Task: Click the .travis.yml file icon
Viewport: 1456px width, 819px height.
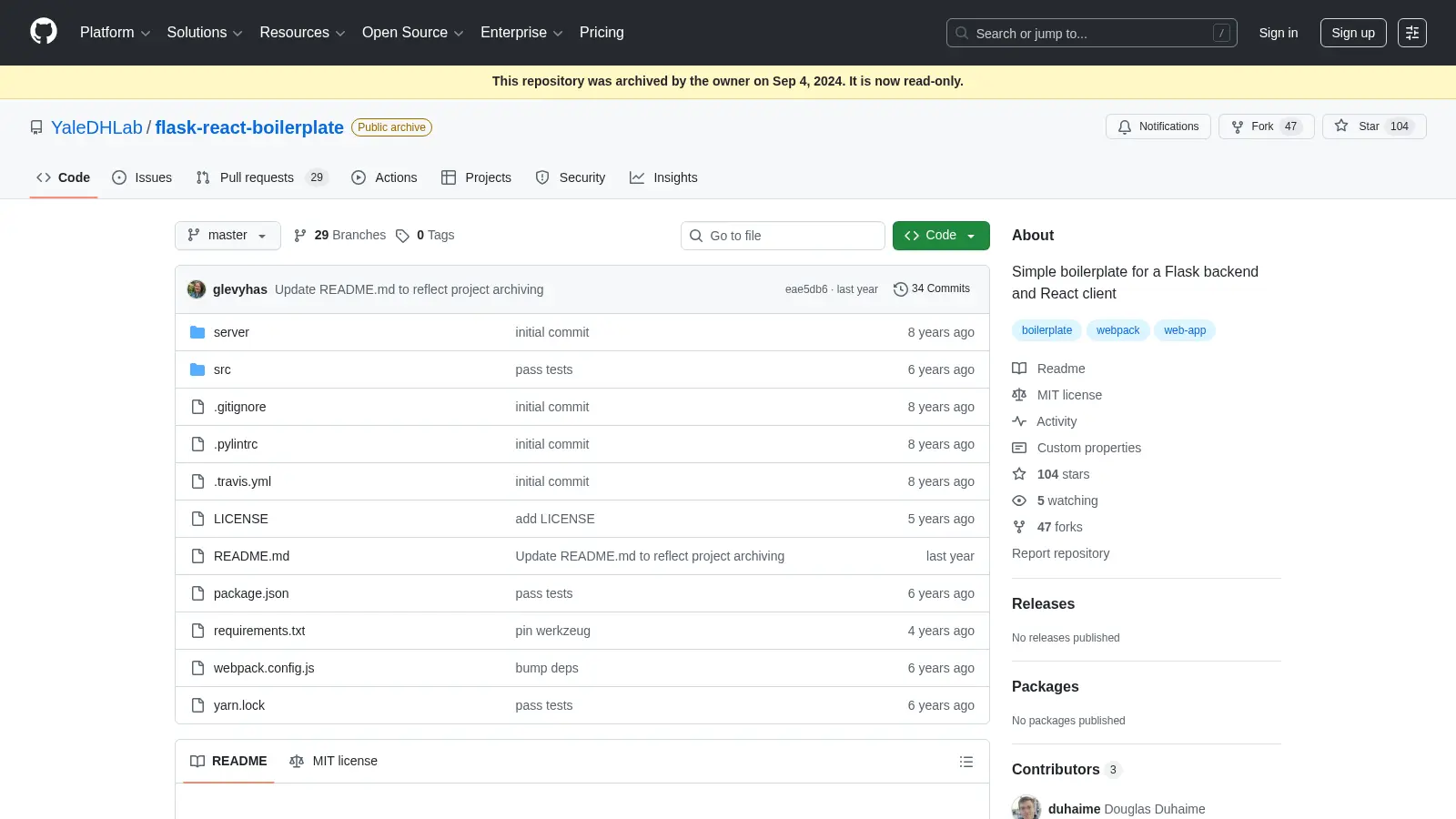Action: (x=197, y=481)
